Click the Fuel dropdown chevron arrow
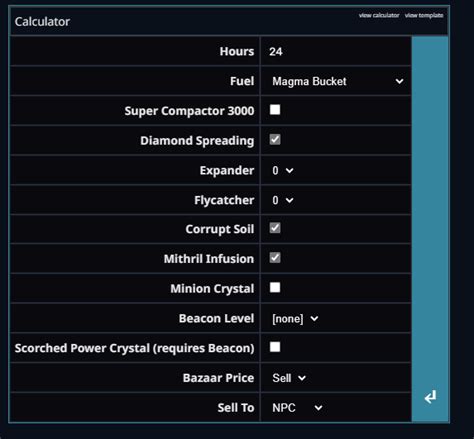Viewport: 474px width, 439px height. pyautogui.click(x=399, y=81)
